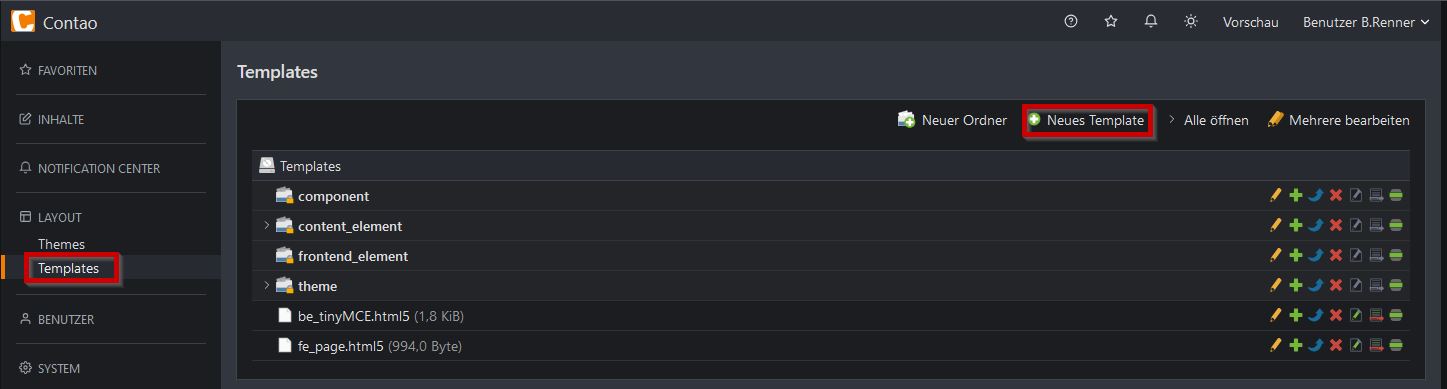The height and width of the screenshot is (389, 1447).
Task: Expand the content_element folder
Action: tap(267, 226)
